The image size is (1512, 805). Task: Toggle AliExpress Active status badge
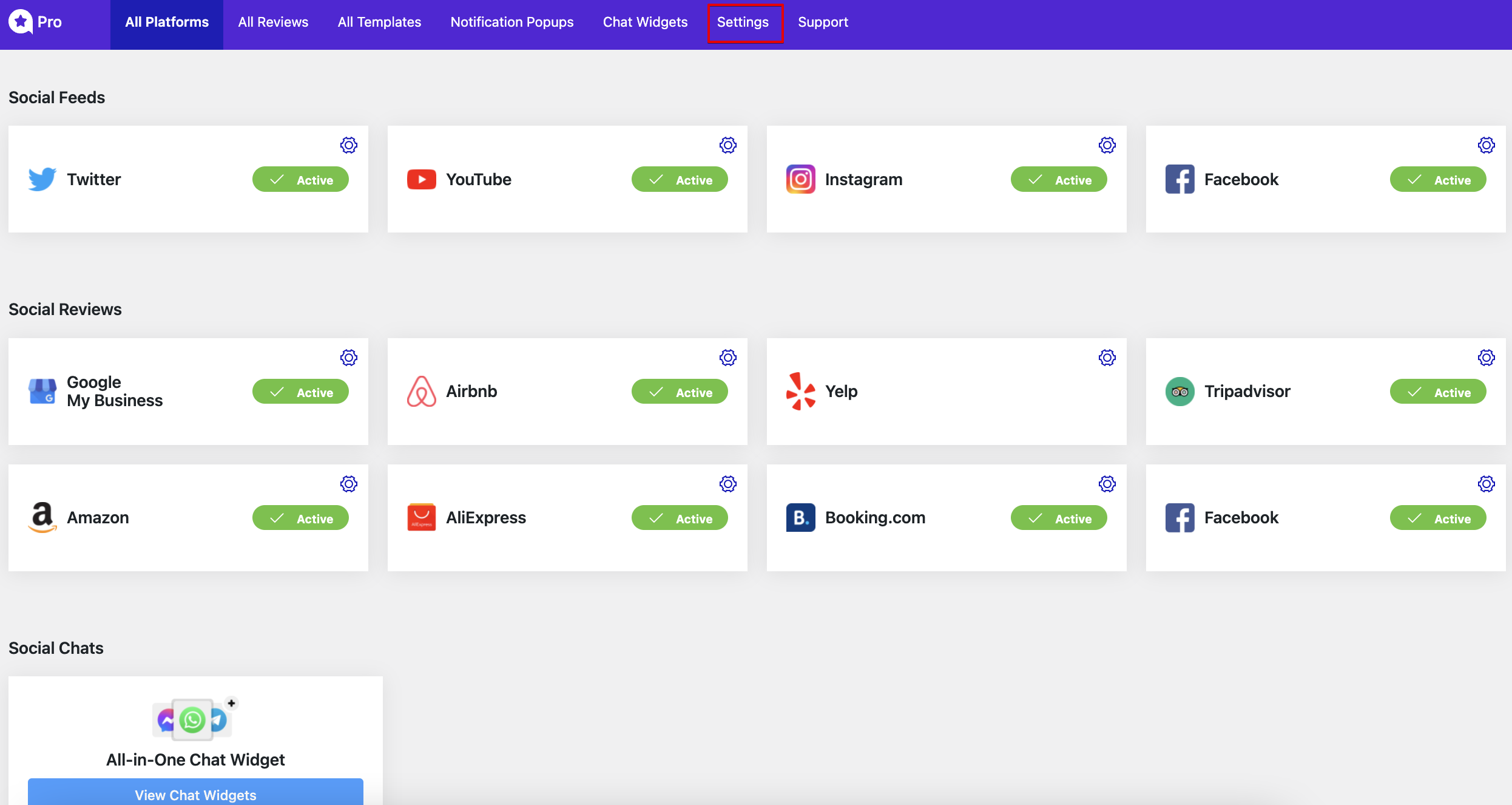coord(680,518)
